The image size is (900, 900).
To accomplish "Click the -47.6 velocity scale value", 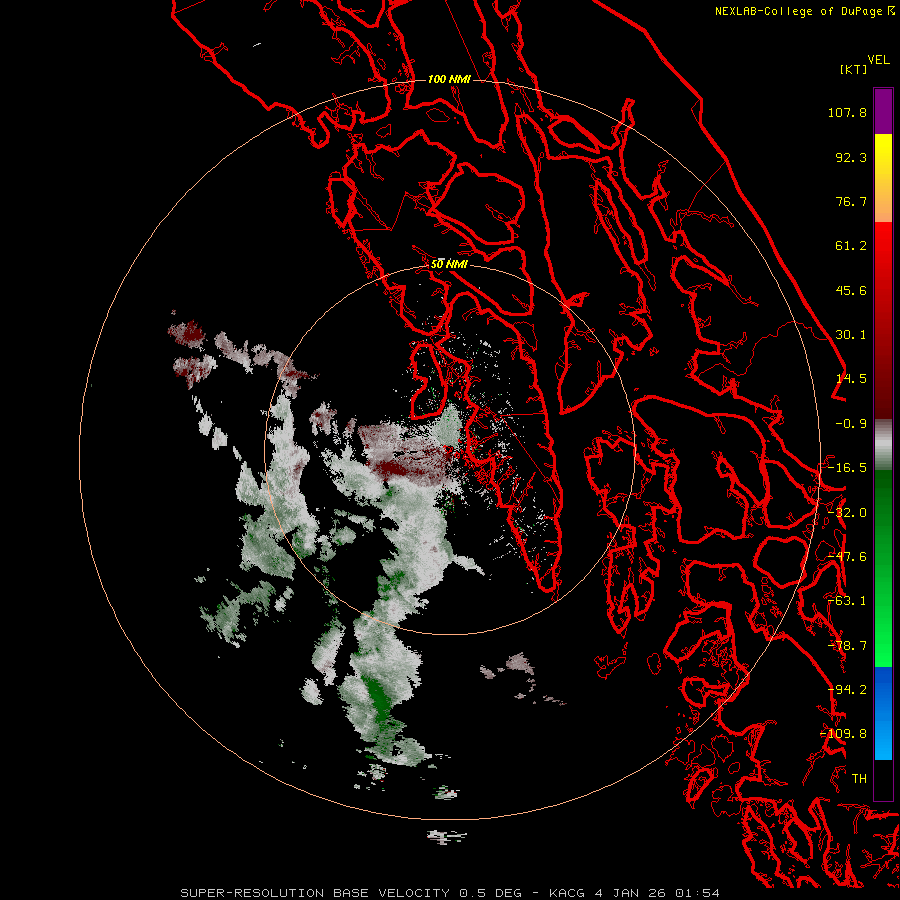I will click(x=847, y=557).
